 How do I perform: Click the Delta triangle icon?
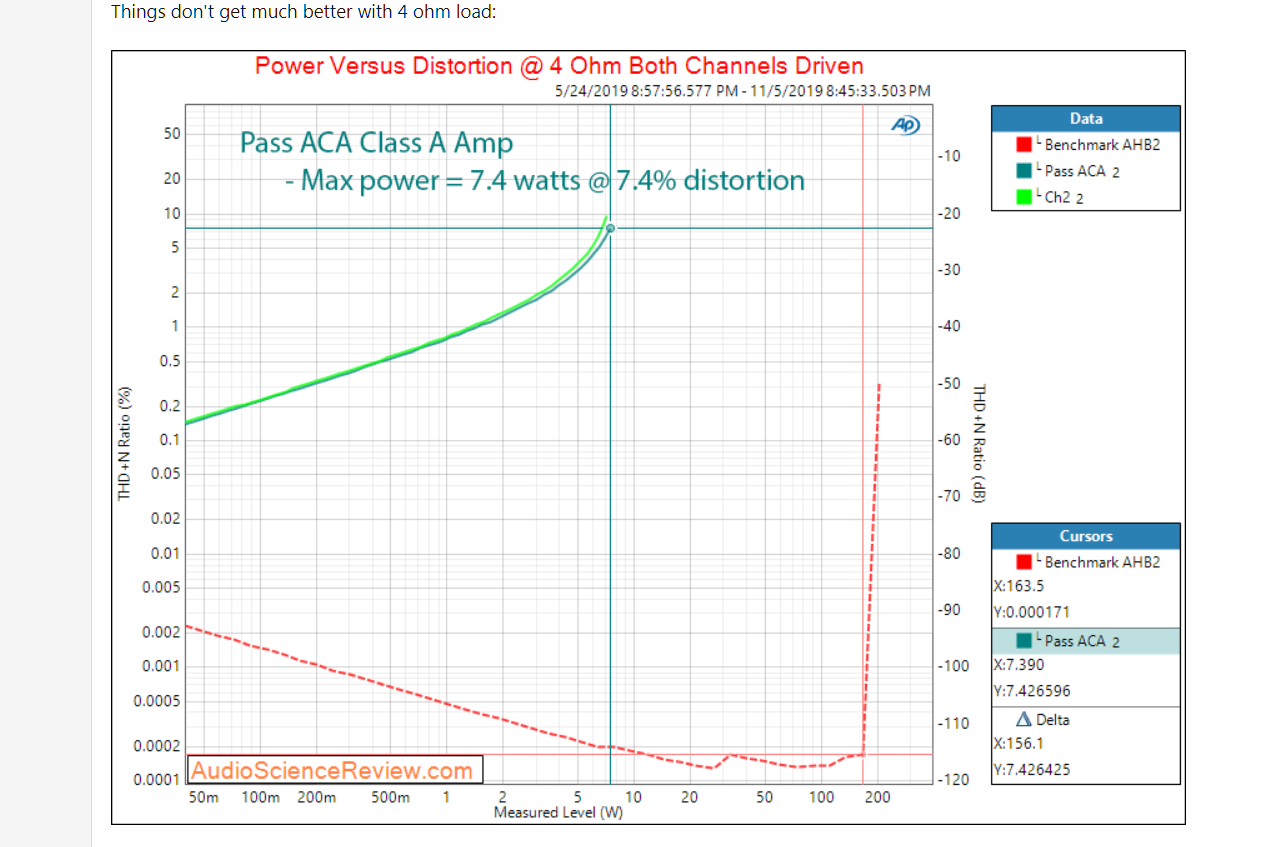1024,719
